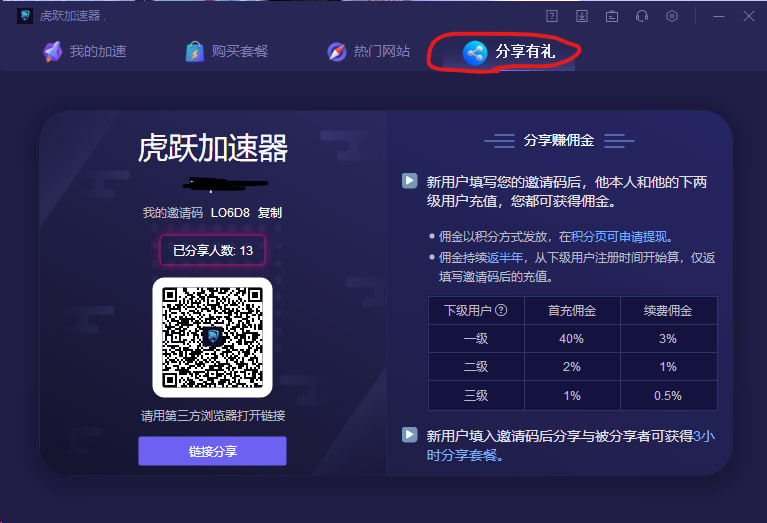Open the 购买套餐 tab
767x523 pixels.
pos(226,51)
